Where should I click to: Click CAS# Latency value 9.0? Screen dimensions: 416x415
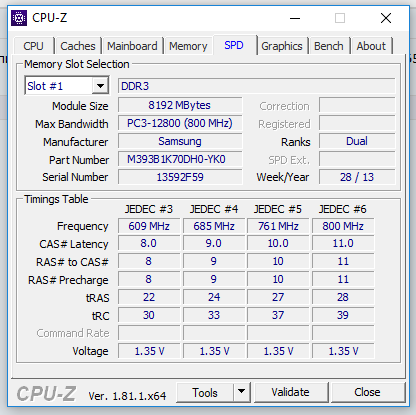214,243
